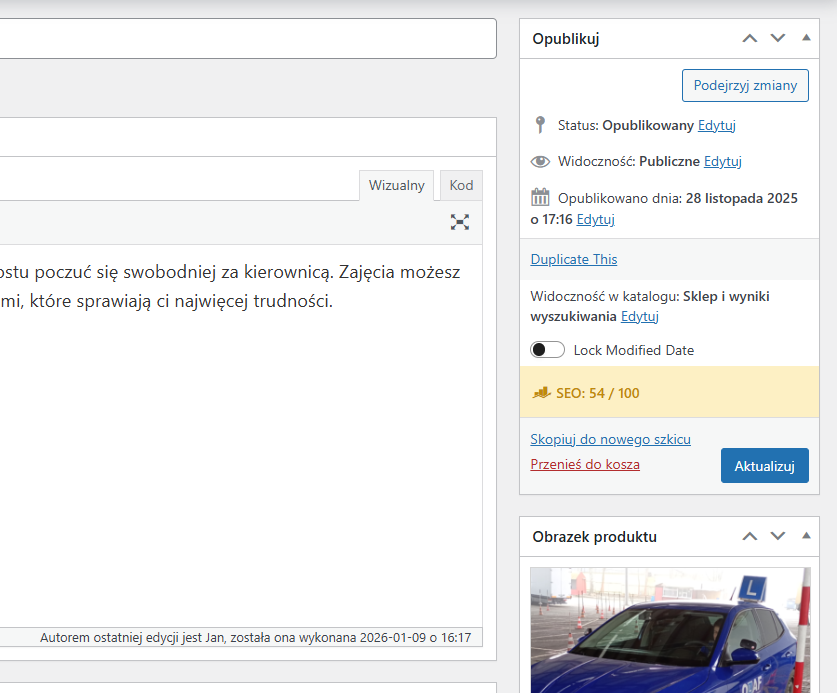Click the status pin icon
Viewport: 837px width, 693px height.
(x=540, y=125)
